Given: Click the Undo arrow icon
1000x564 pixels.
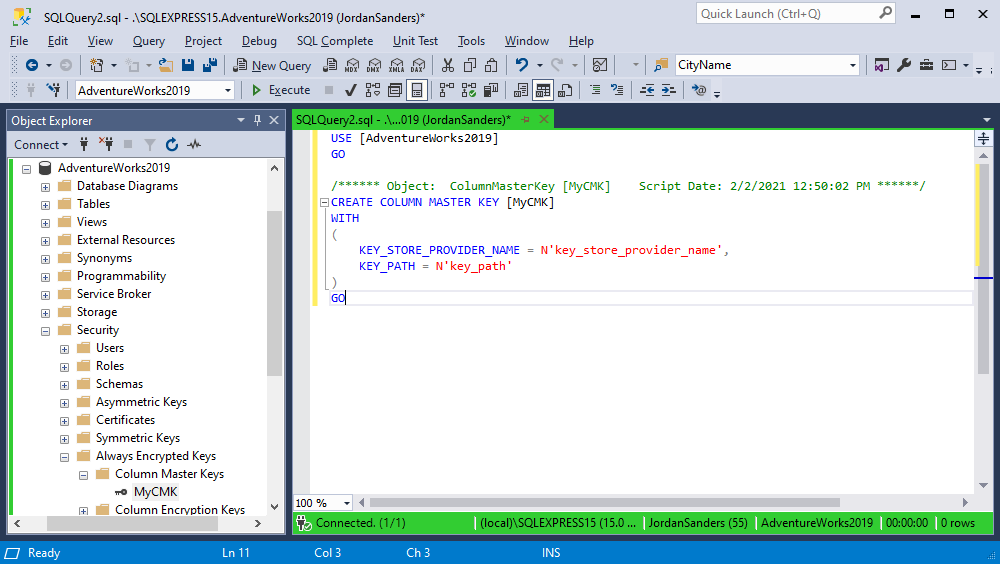Looking at the screenshot, I should (521, 65).
